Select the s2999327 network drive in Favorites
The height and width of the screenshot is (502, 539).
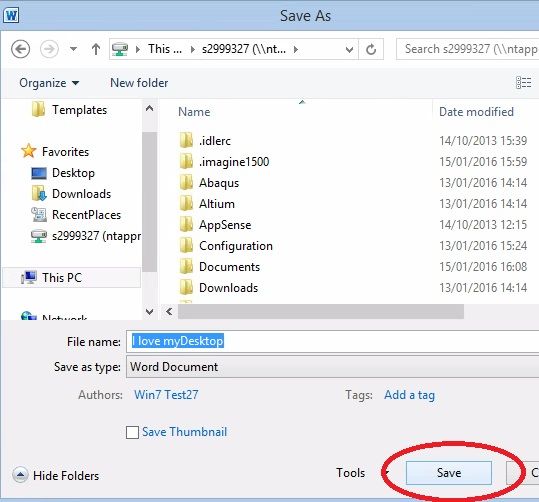(x=86, y=236)
